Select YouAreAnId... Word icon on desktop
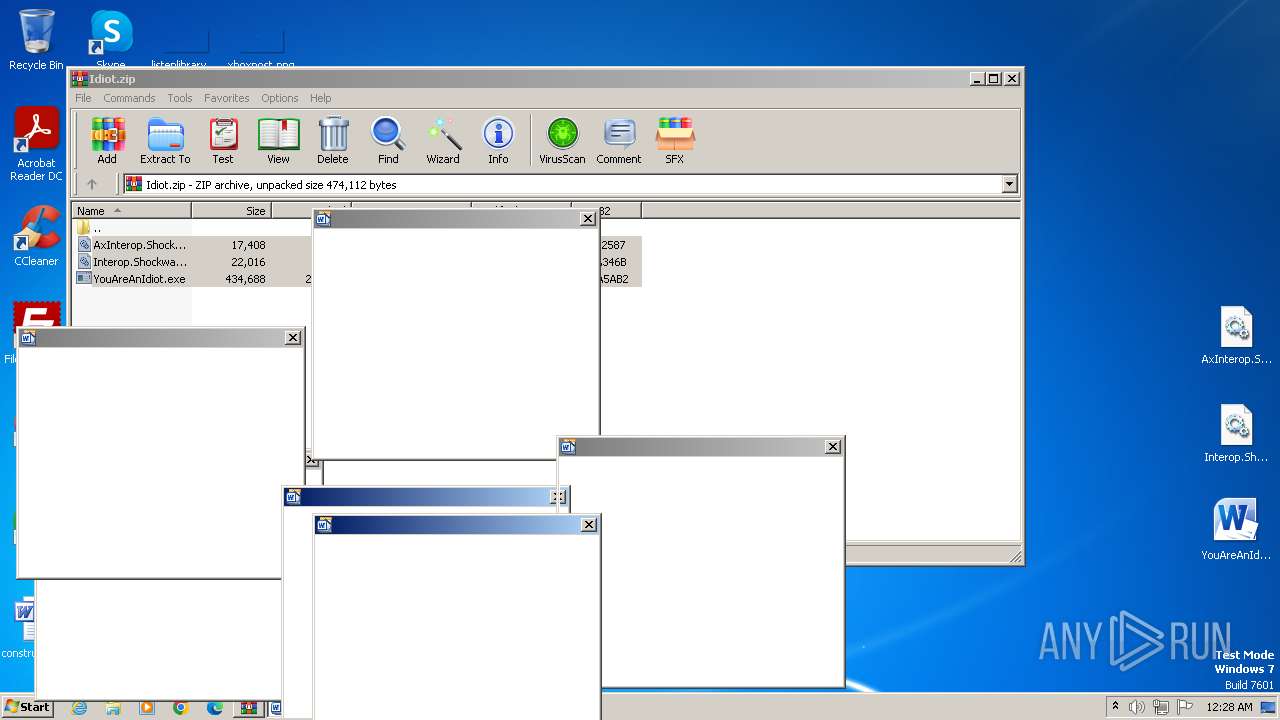The image size is (1280, 720). (x=1236, y=530)
